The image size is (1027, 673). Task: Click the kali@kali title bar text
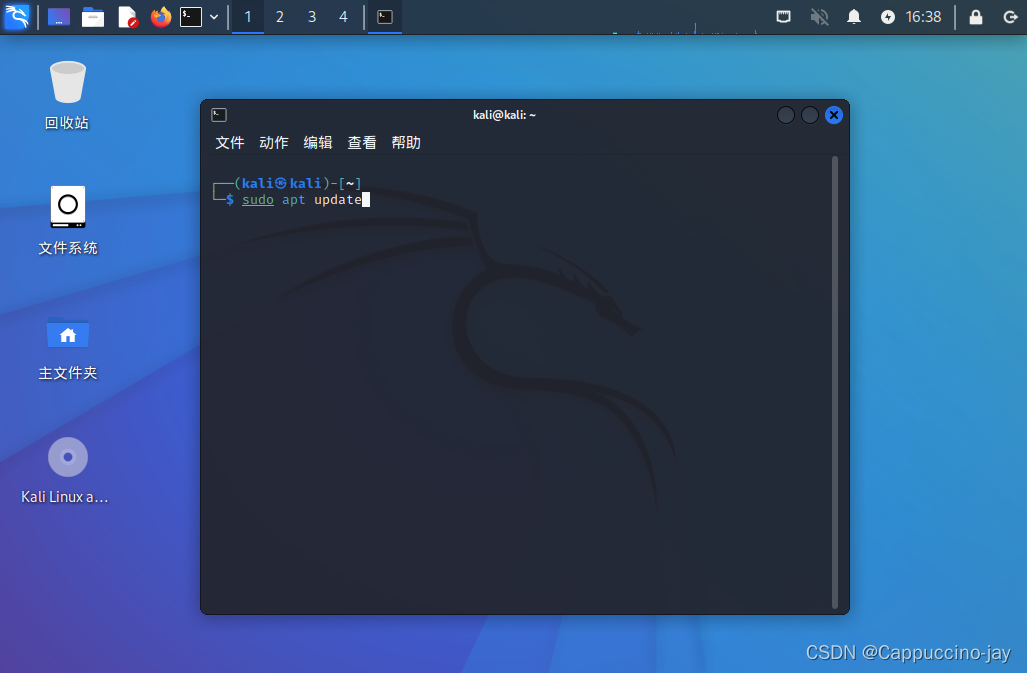coord(504,115)
